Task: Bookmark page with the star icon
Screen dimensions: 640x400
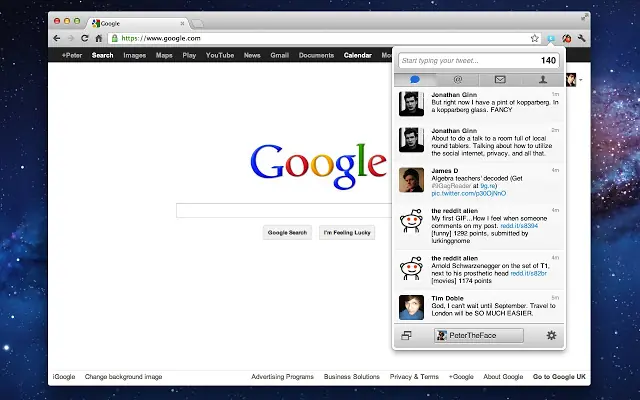Action: tap(535, 38)
